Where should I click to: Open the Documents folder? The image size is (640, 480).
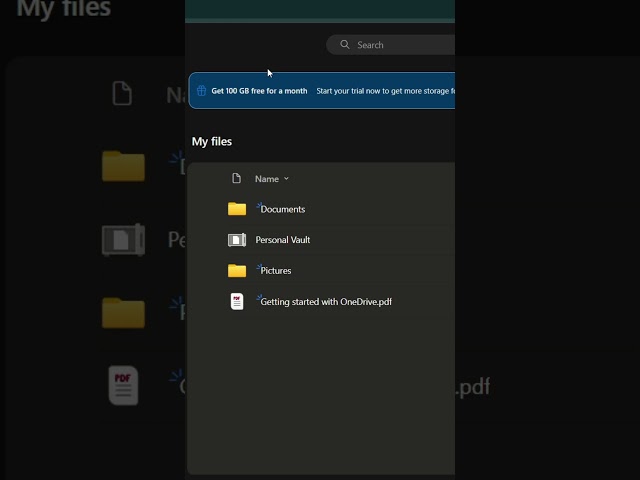(282, 209)
